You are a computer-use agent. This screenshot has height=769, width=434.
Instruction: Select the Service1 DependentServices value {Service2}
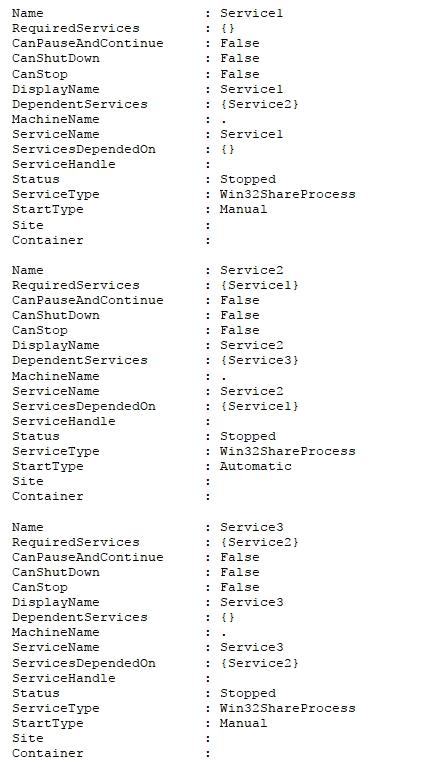coord(259,104)
